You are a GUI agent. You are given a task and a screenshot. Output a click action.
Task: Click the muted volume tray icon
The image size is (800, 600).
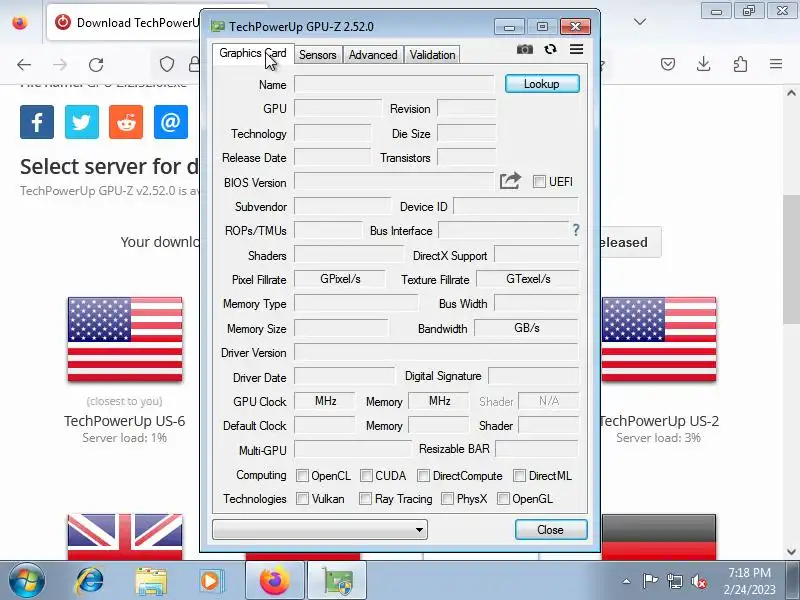[x=698, y=581]
